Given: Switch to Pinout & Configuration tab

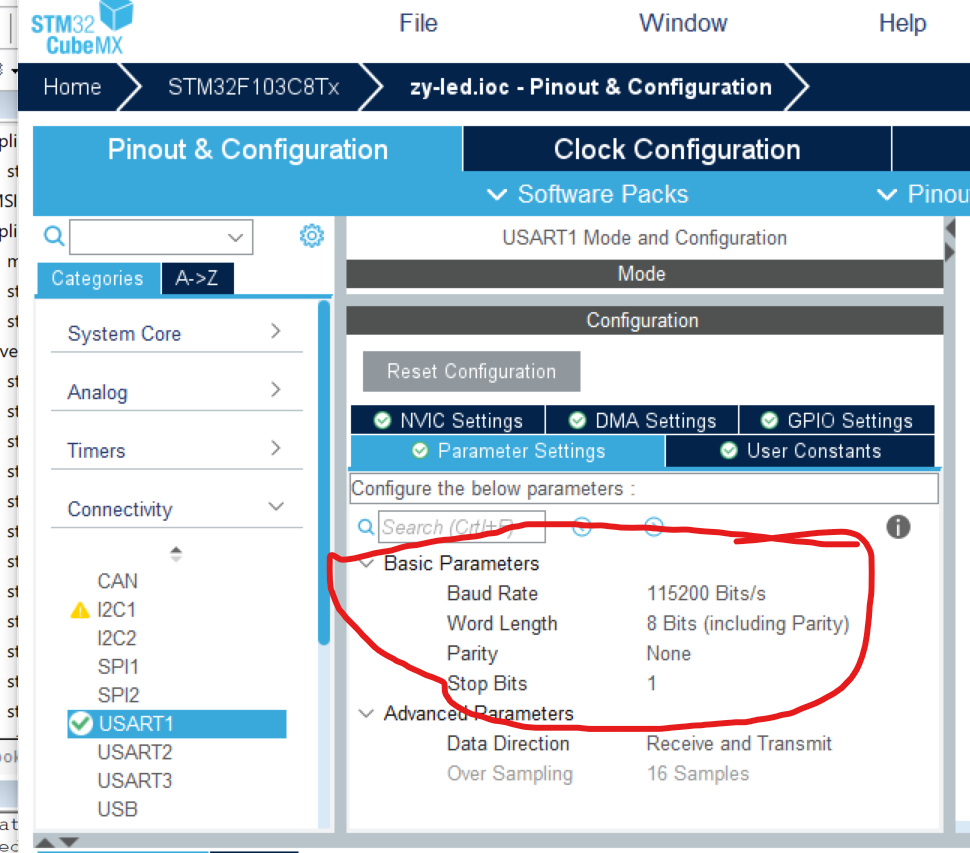Looking at the screenshot, I should tap(247, 149).
